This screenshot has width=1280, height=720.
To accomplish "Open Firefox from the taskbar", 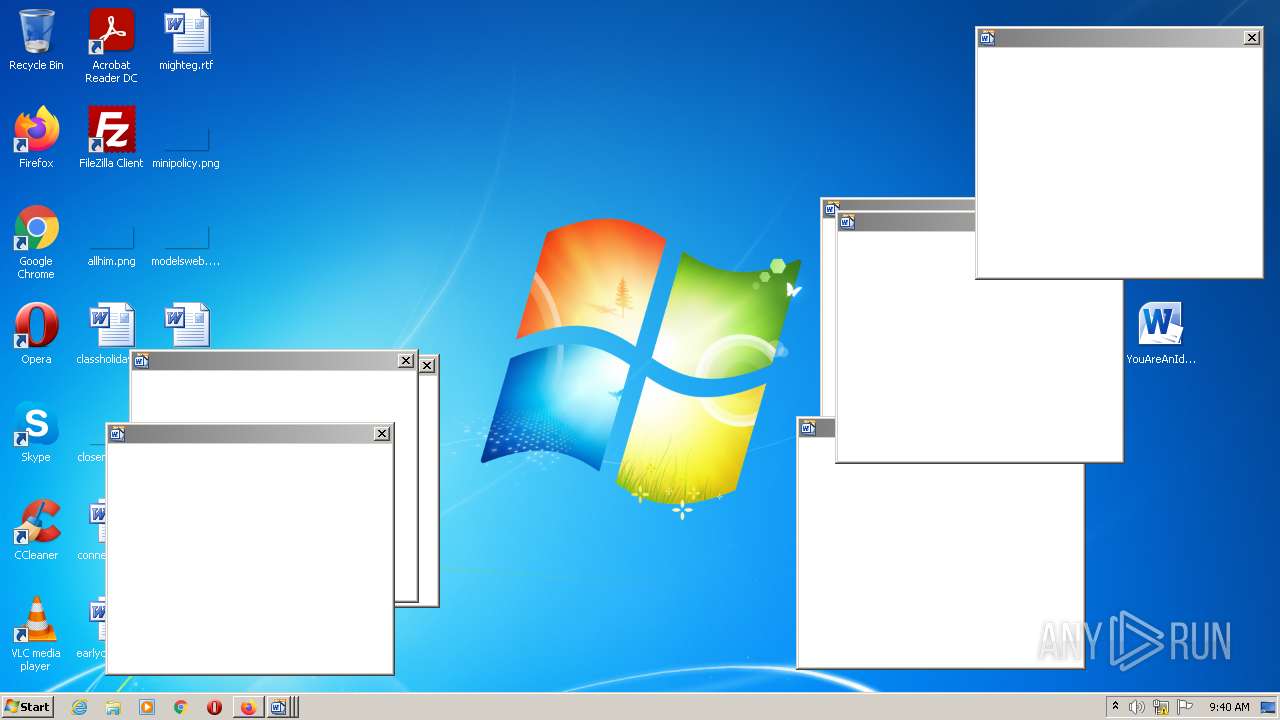I will (x=248, y=707).
